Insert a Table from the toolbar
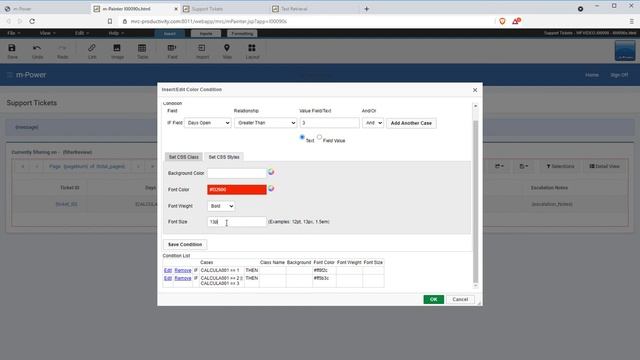This screenshot has width=640, height=360. [142, 51]
